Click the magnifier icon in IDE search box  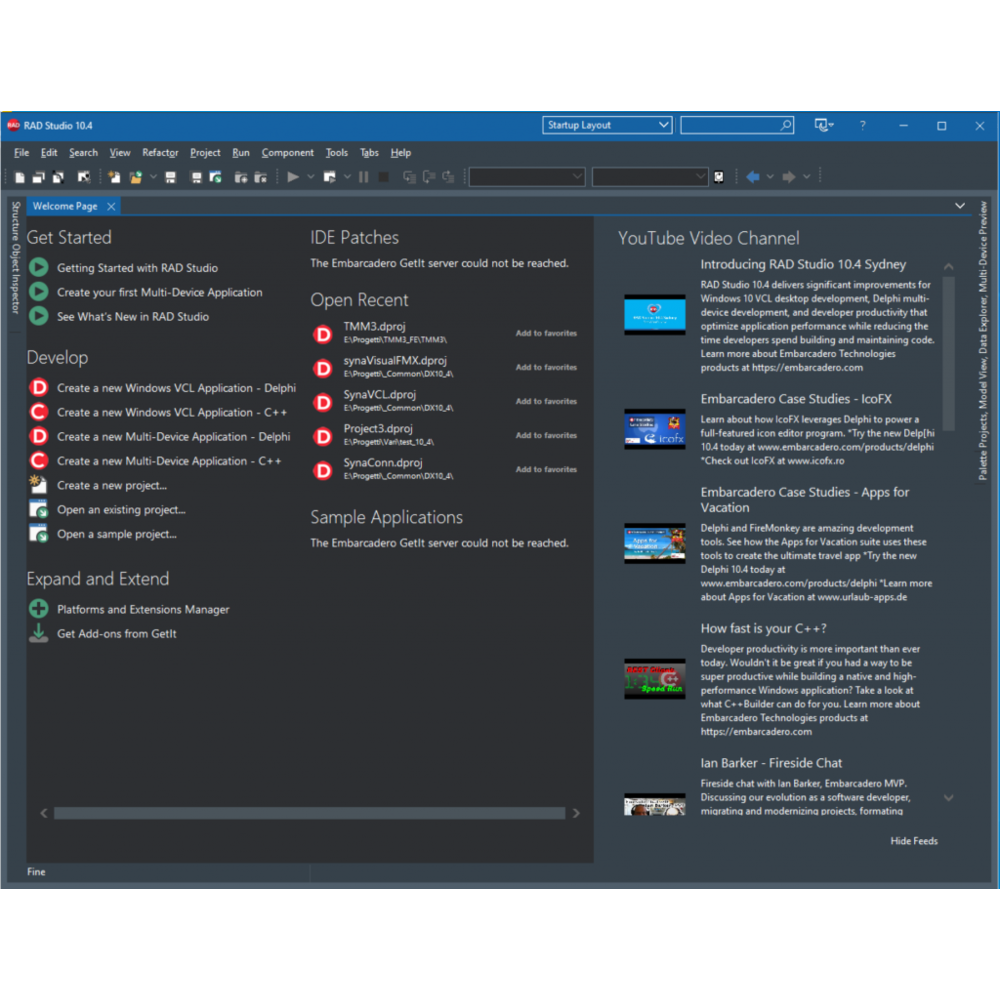[786, 126]
